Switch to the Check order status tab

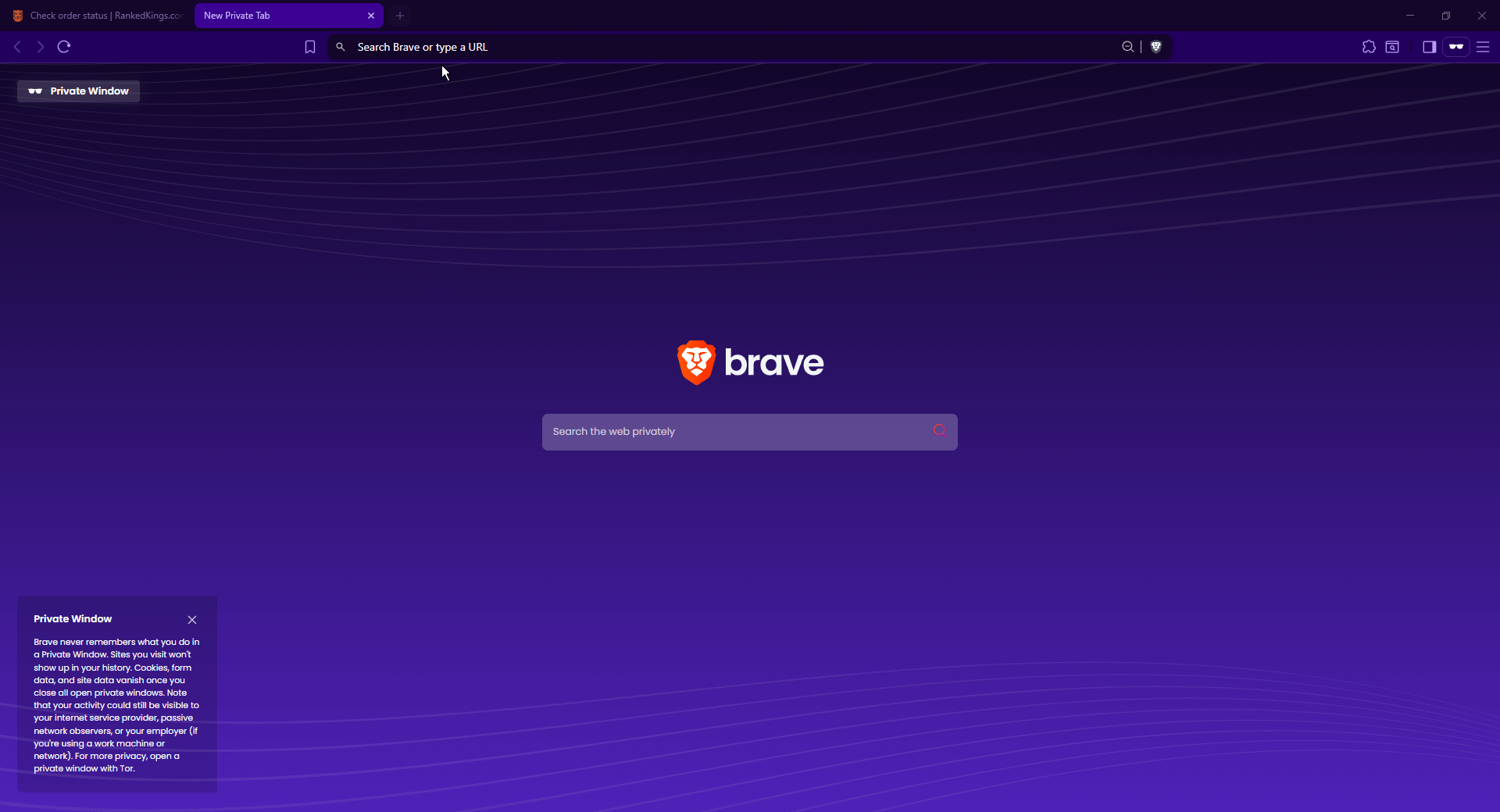point(97,16)
